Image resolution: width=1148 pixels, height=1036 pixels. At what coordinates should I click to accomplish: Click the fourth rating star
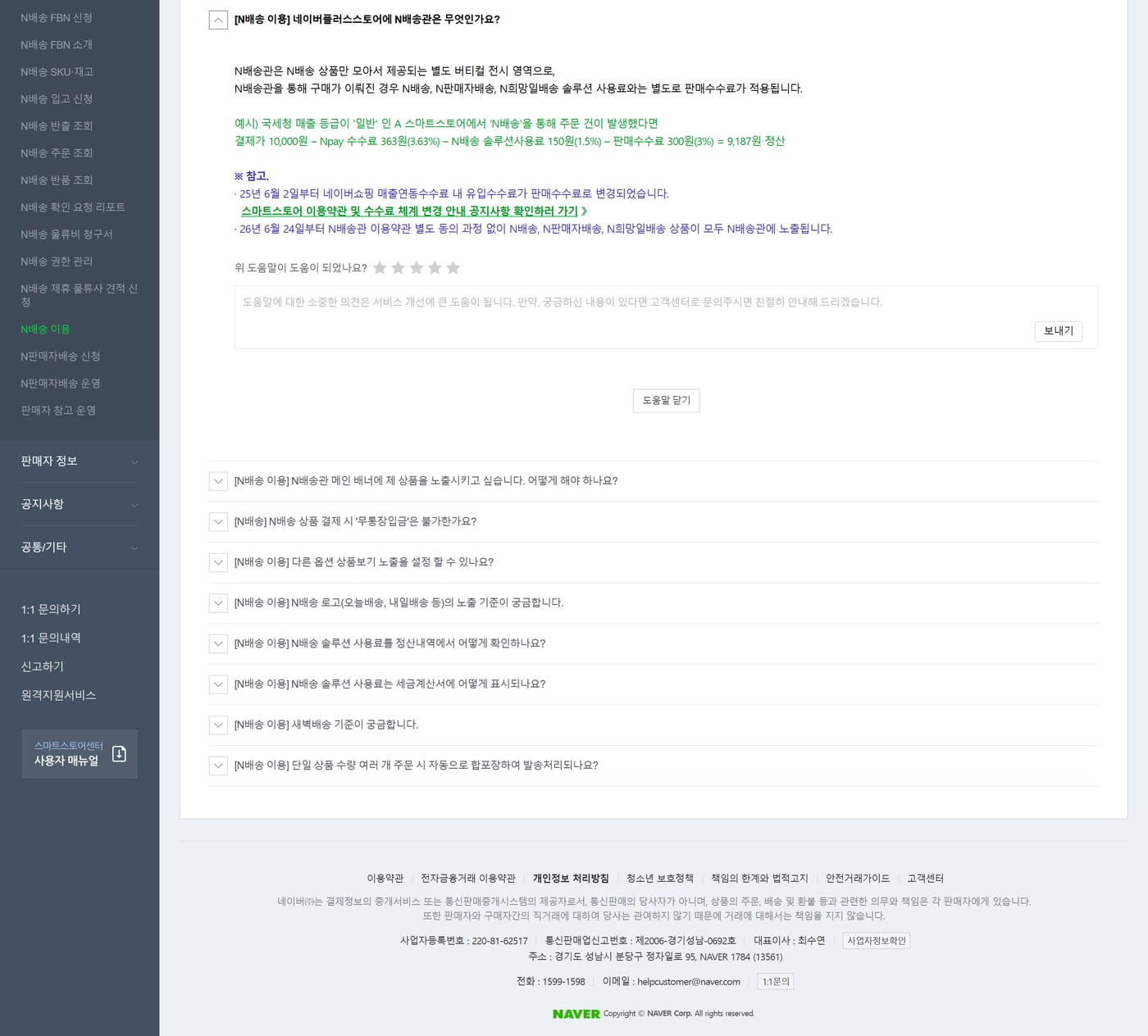pos(435,268)
